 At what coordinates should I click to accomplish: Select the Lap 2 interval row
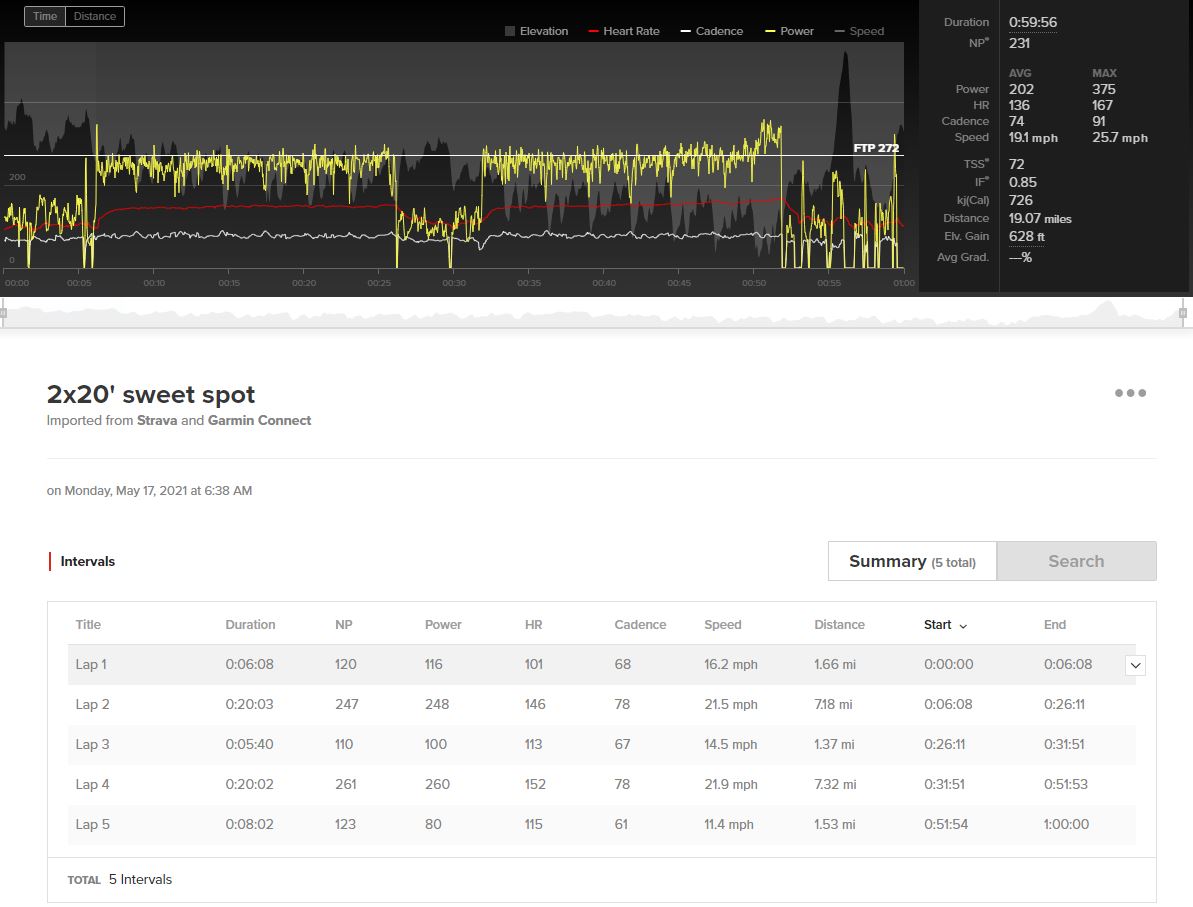(x=601, y=705)
